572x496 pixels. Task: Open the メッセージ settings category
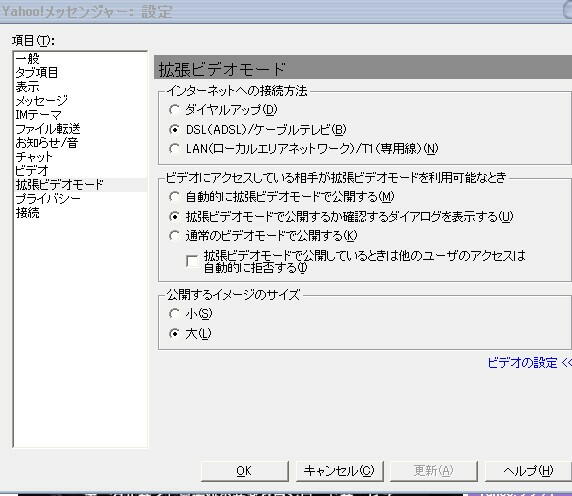click(42, 101)
